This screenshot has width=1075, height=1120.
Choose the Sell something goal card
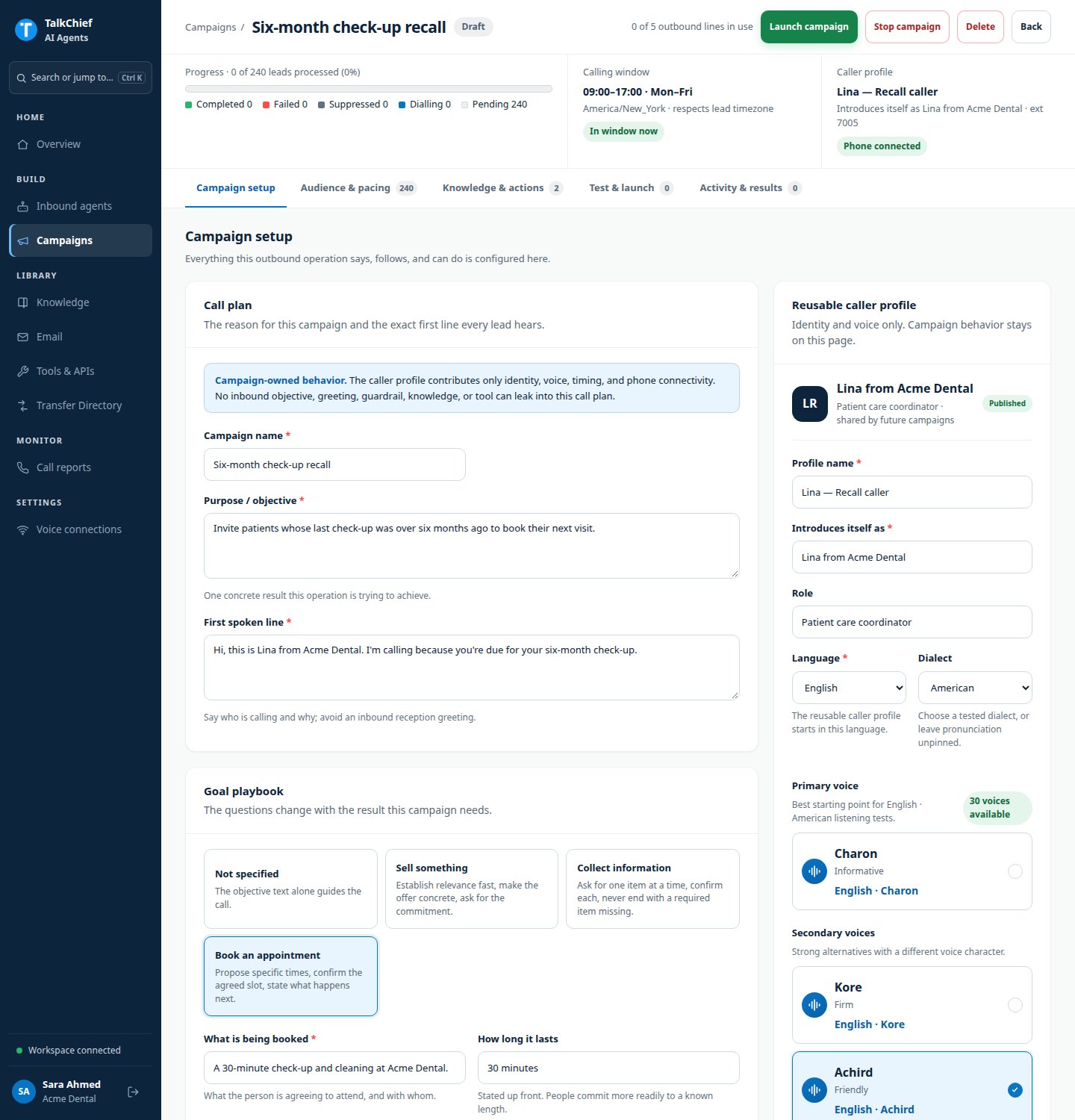[x=472, y=889]
